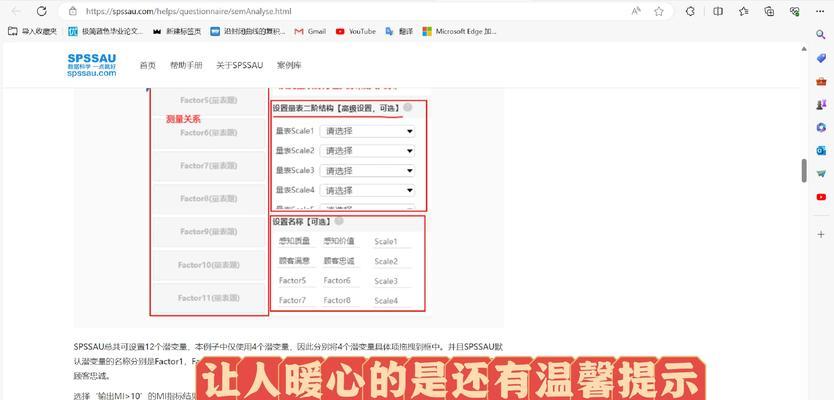Click the 顾客满意 name field
Image resolution: width=834 pixels, height=400 pixels.
[296, 261]
